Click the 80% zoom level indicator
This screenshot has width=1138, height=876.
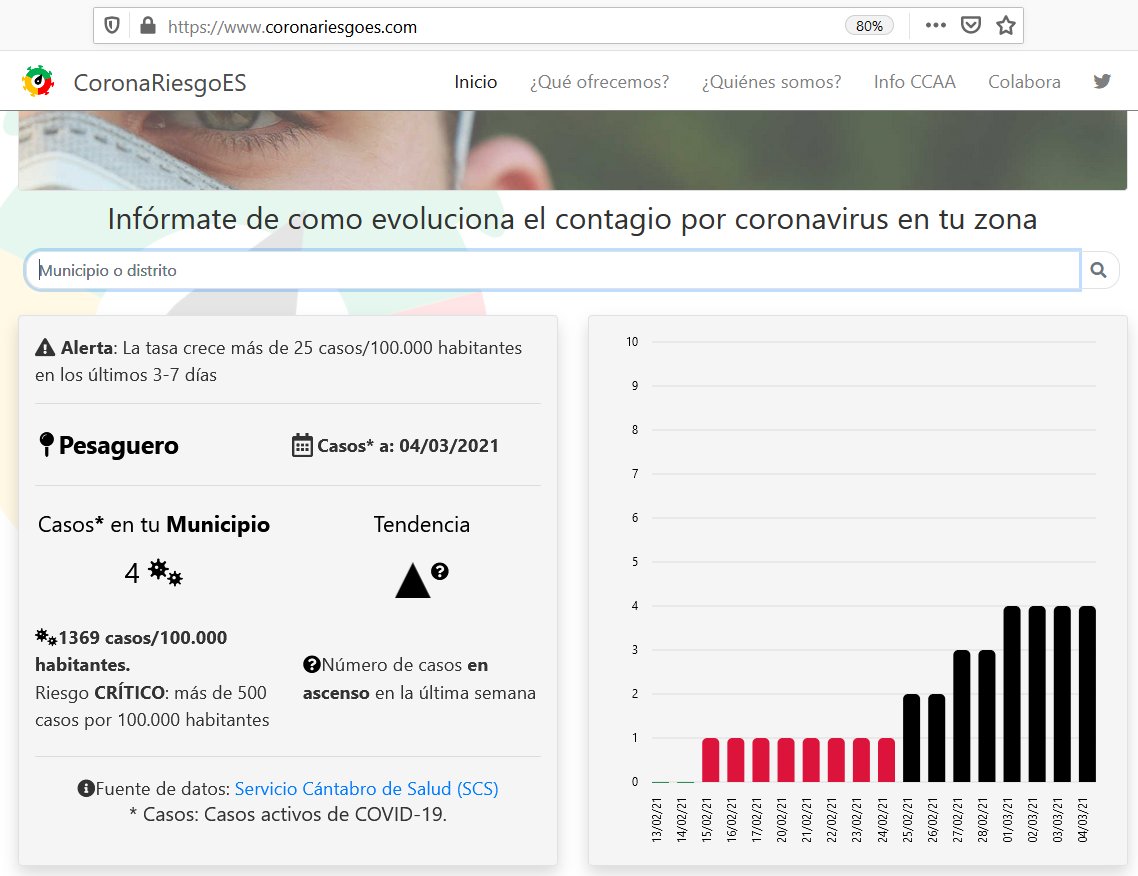point(869,26)
